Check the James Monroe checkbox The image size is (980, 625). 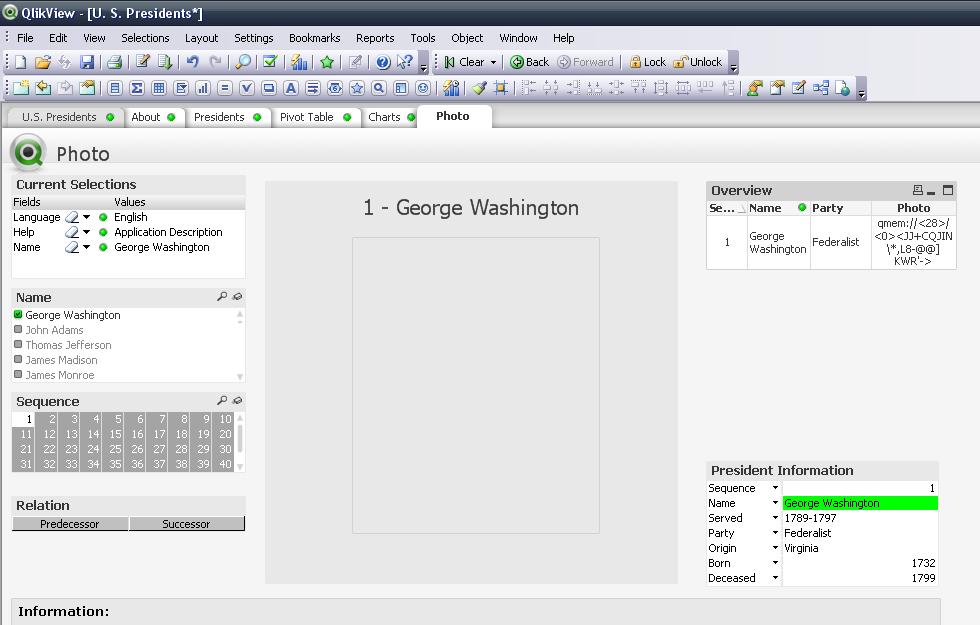tap(18, 374)
